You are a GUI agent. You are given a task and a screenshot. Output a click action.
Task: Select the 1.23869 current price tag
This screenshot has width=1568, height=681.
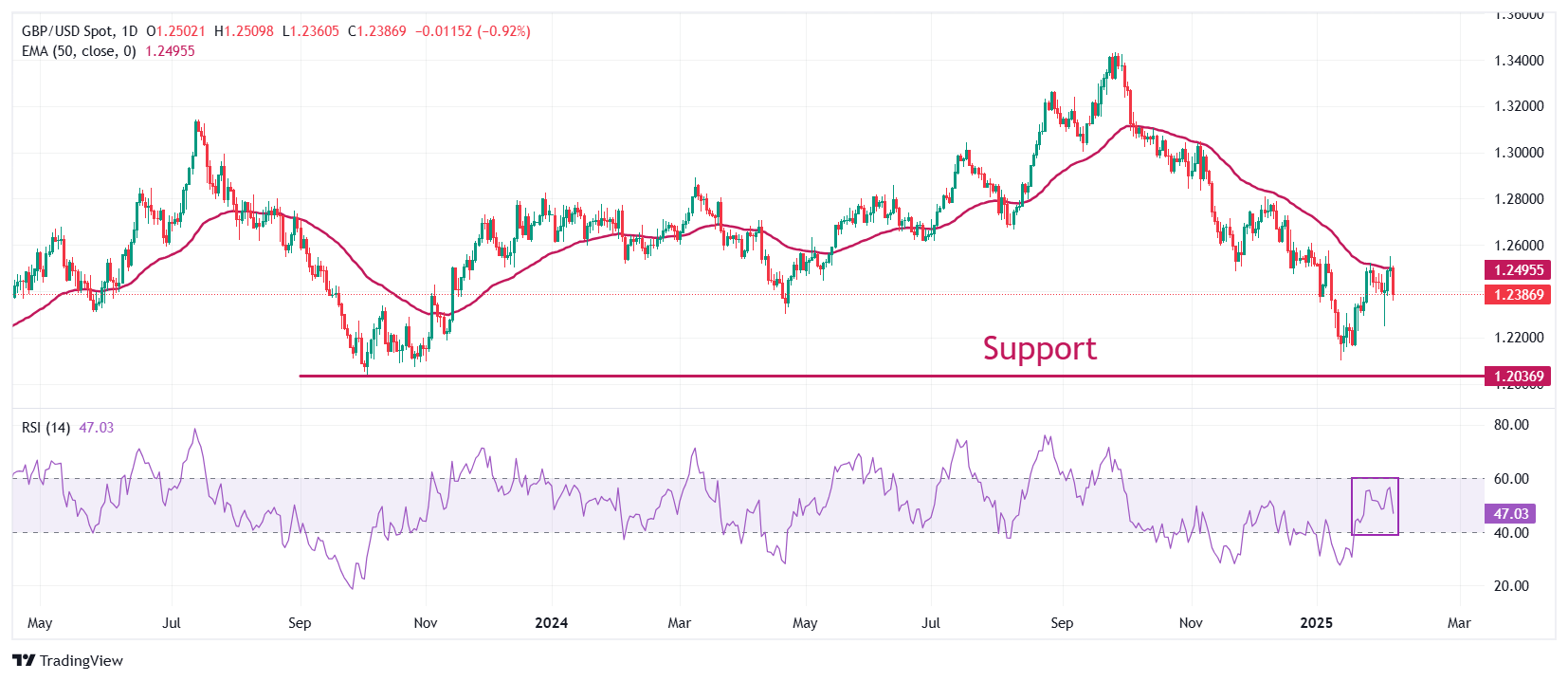1518,295
